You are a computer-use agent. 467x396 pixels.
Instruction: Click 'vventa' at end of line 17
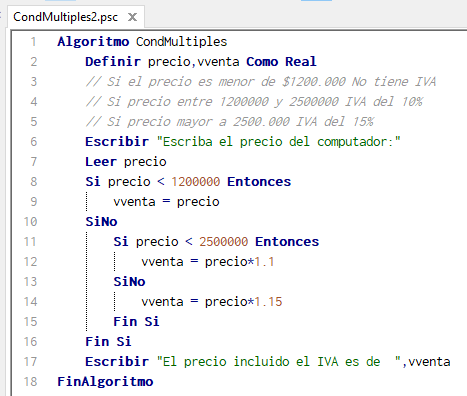point(429,362)
